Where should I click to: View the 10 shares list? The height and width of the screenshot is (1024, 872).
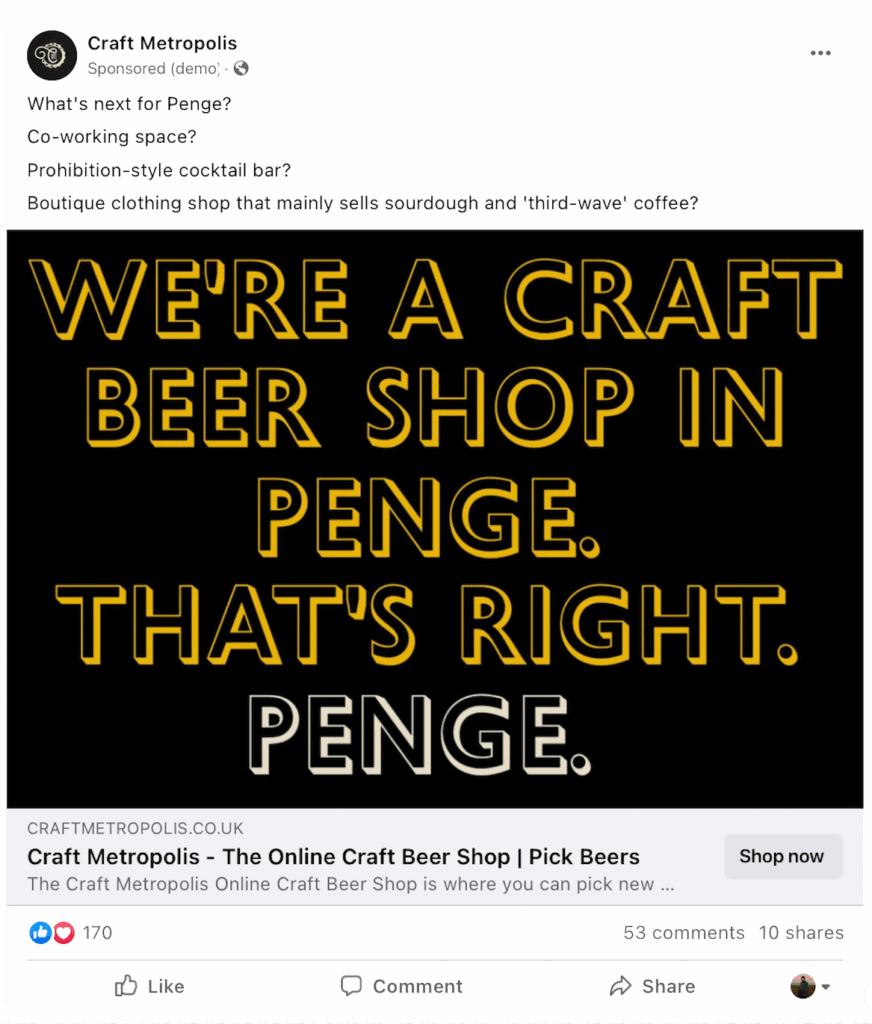click(x=801, y=933)
